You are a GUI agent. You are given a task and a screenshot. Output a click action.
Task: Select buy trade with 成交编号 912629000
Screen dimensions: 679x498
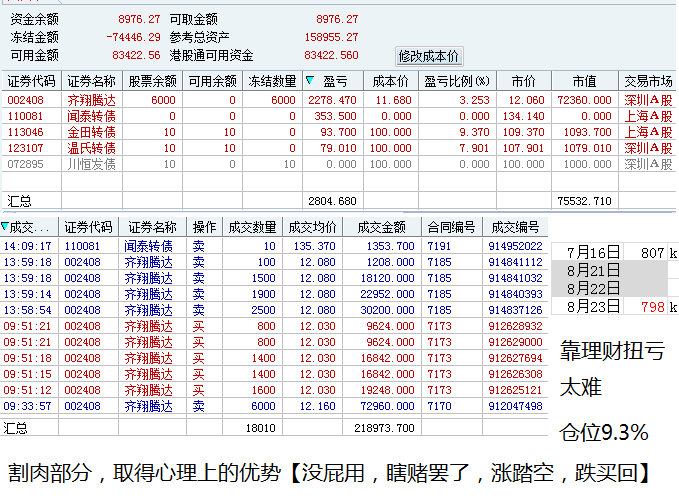coord(274,342)
